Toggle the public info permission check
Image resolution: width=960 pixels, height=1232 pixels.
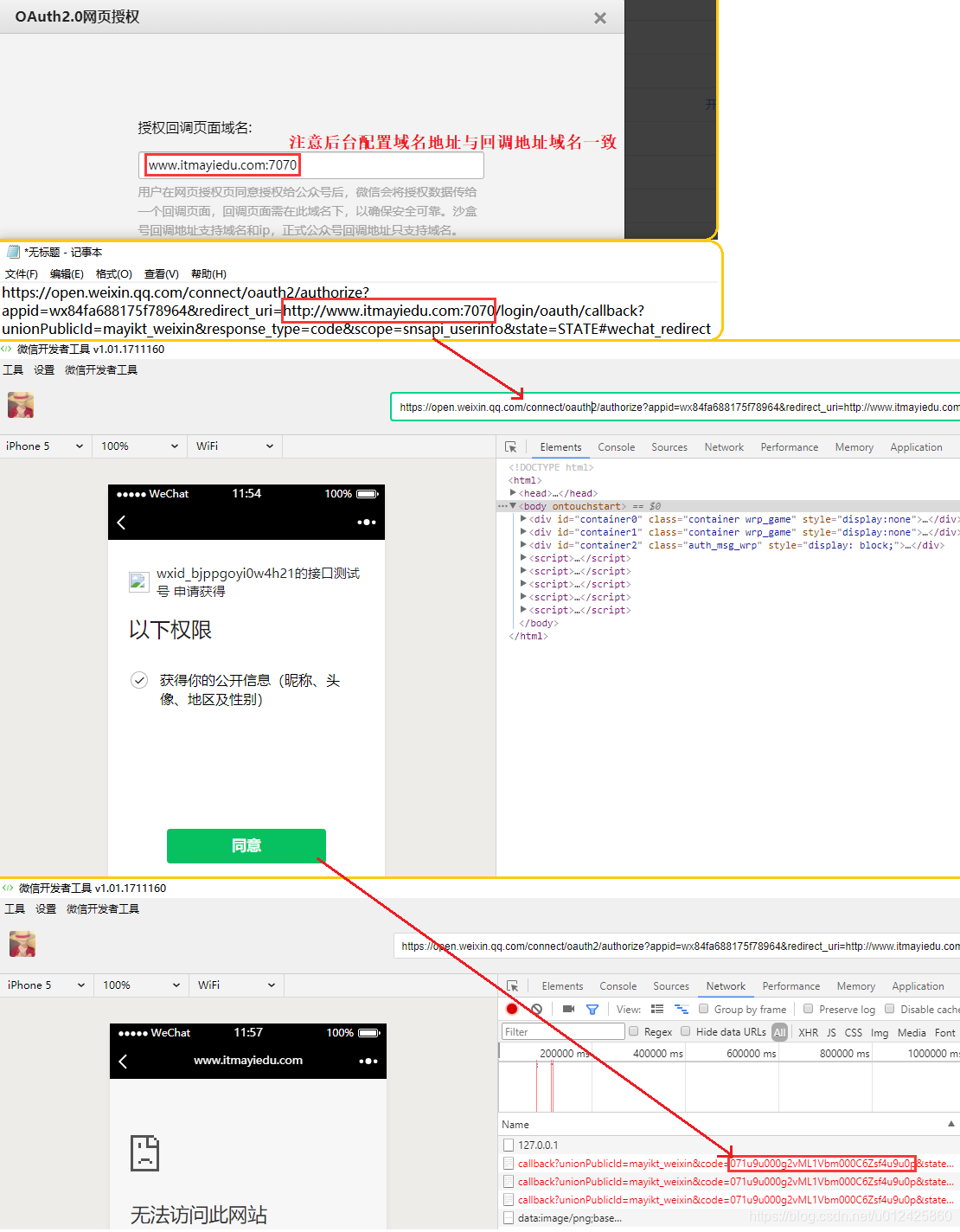click(x=139, y=680)
